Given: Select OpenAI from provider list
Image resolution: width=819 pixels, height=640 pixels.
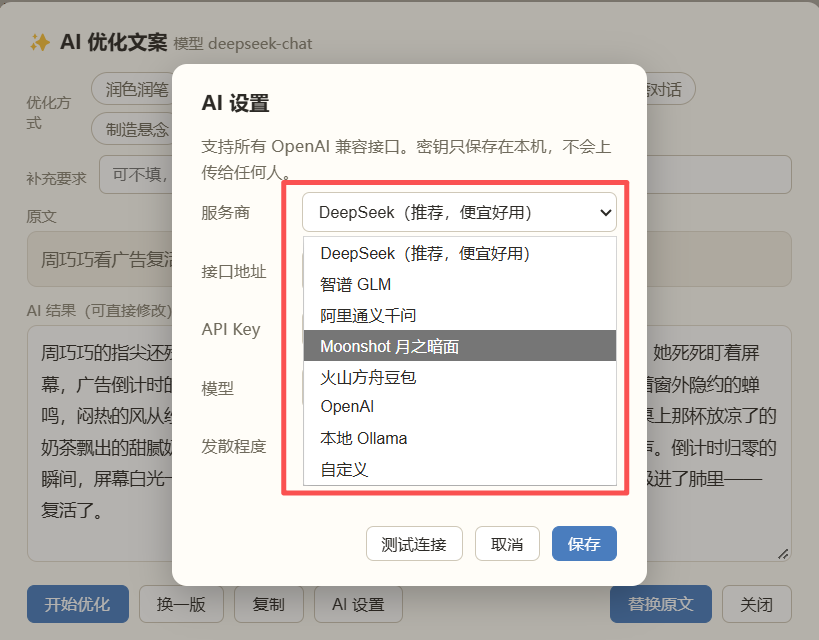Looking at the screenshot, I should click(460, 406).
